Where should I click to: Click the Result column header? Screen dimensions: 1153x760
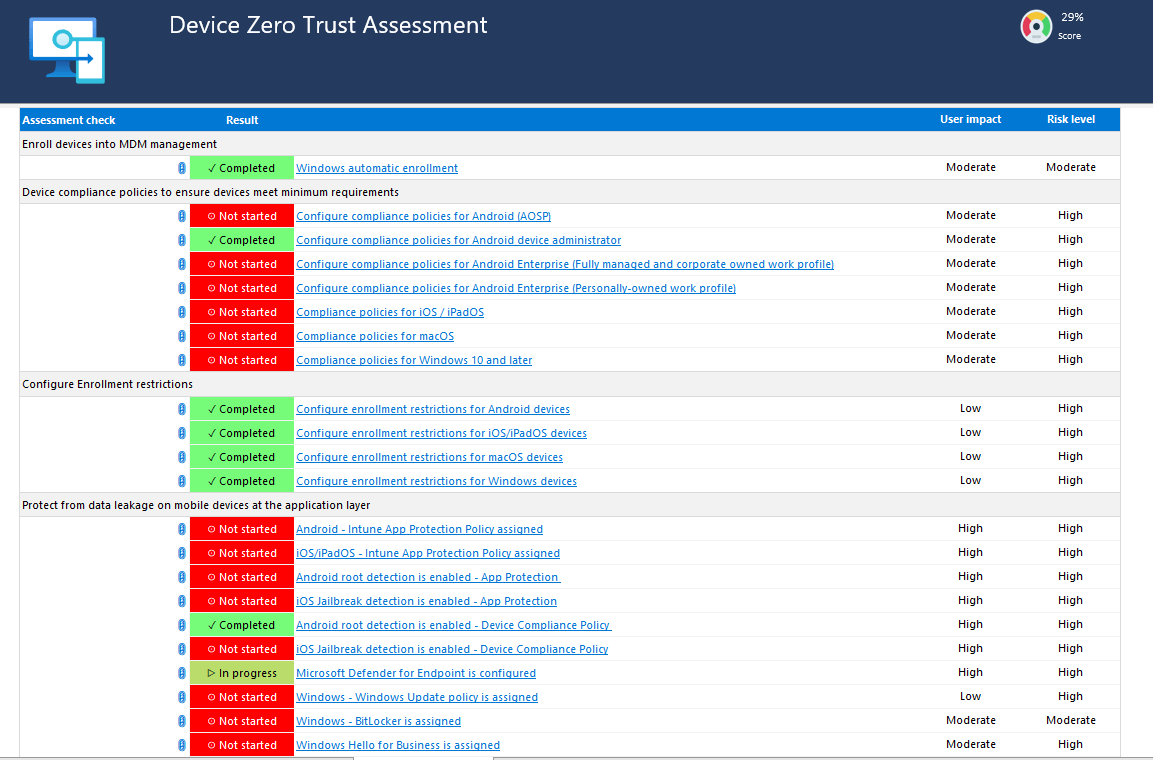[242, 120]
